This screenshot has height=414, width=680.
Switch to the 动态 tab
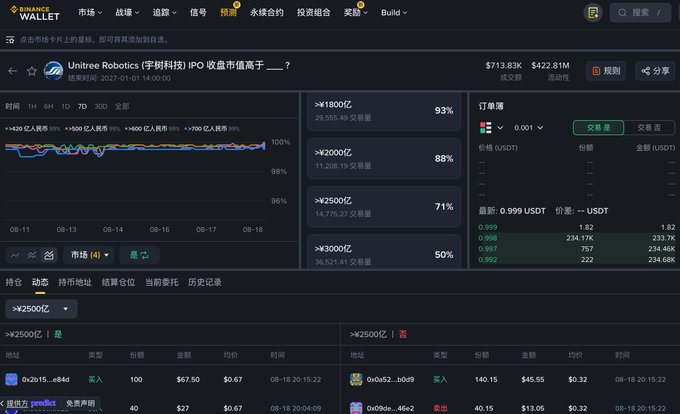40,282
